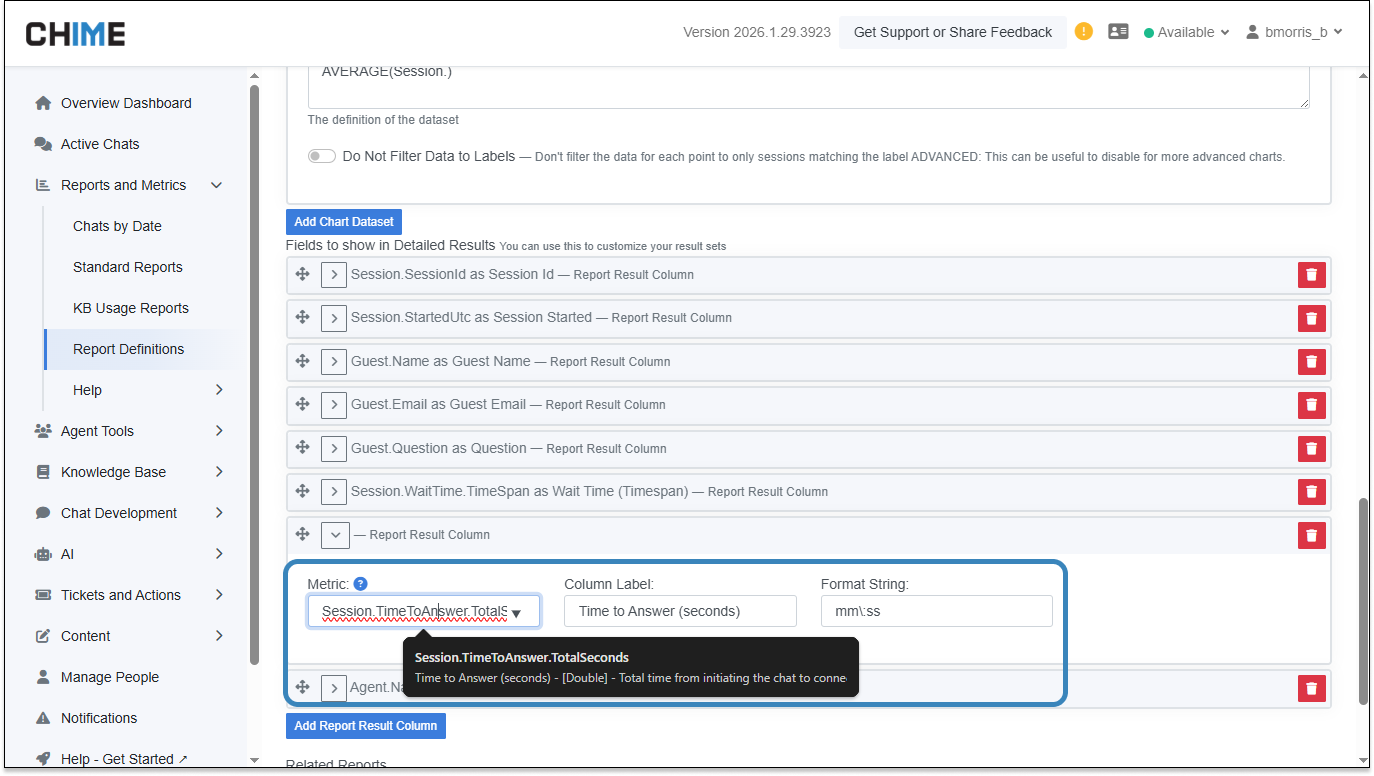The height and width of the screenshot is (776, 1374).
Task: Delete the Guest.Email result column
Action: 1311,405
